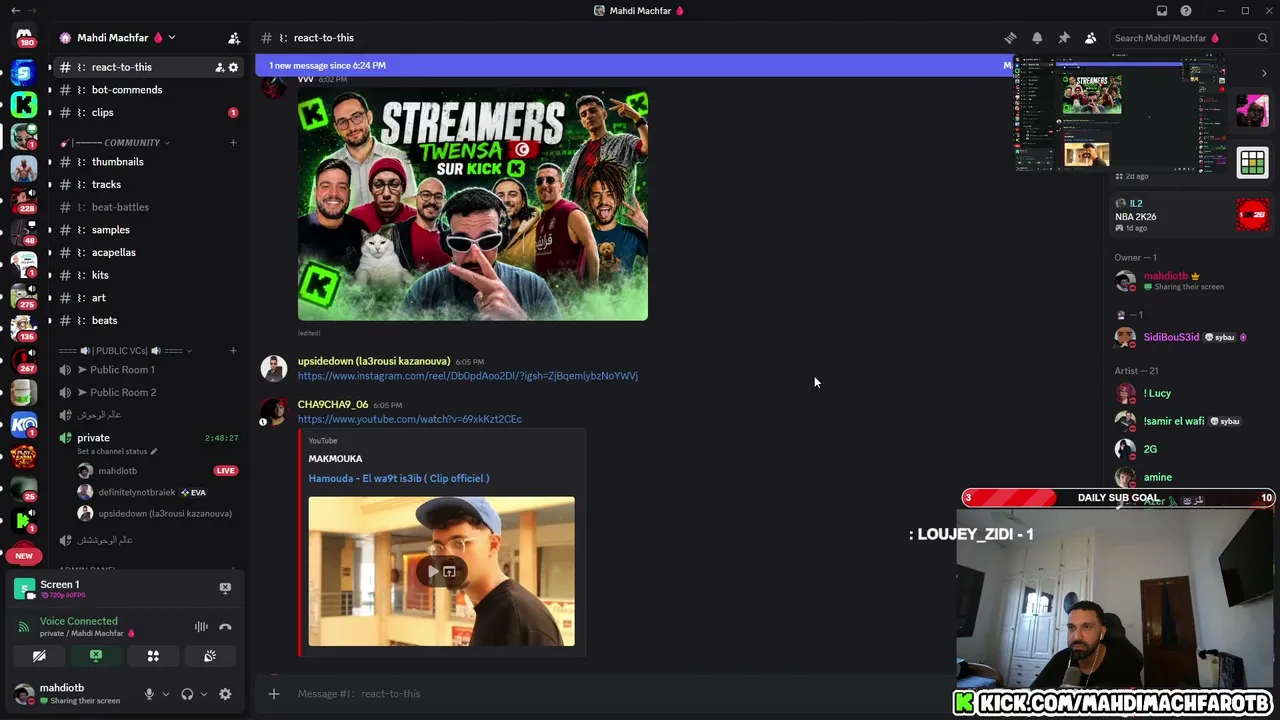Viewport: 1280px width, 720px height.
Task: Open notification settings bell icon
Action: point(1037,38)
